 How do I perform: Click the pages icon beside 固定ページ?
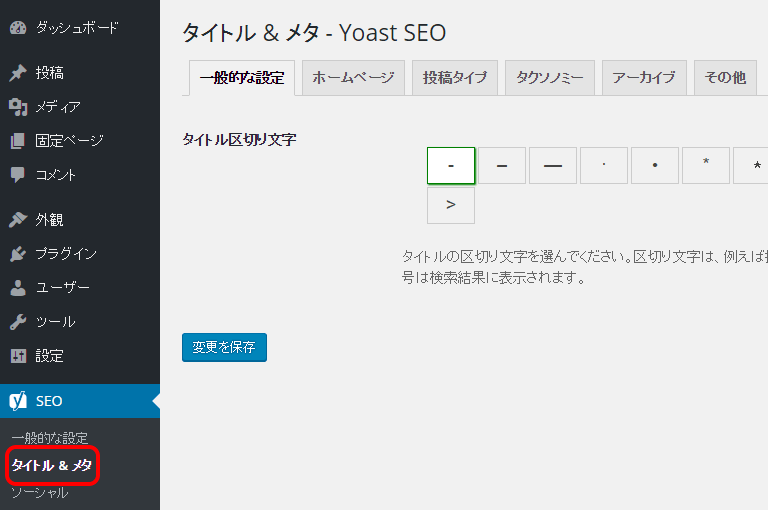click(x=18, y=141)
